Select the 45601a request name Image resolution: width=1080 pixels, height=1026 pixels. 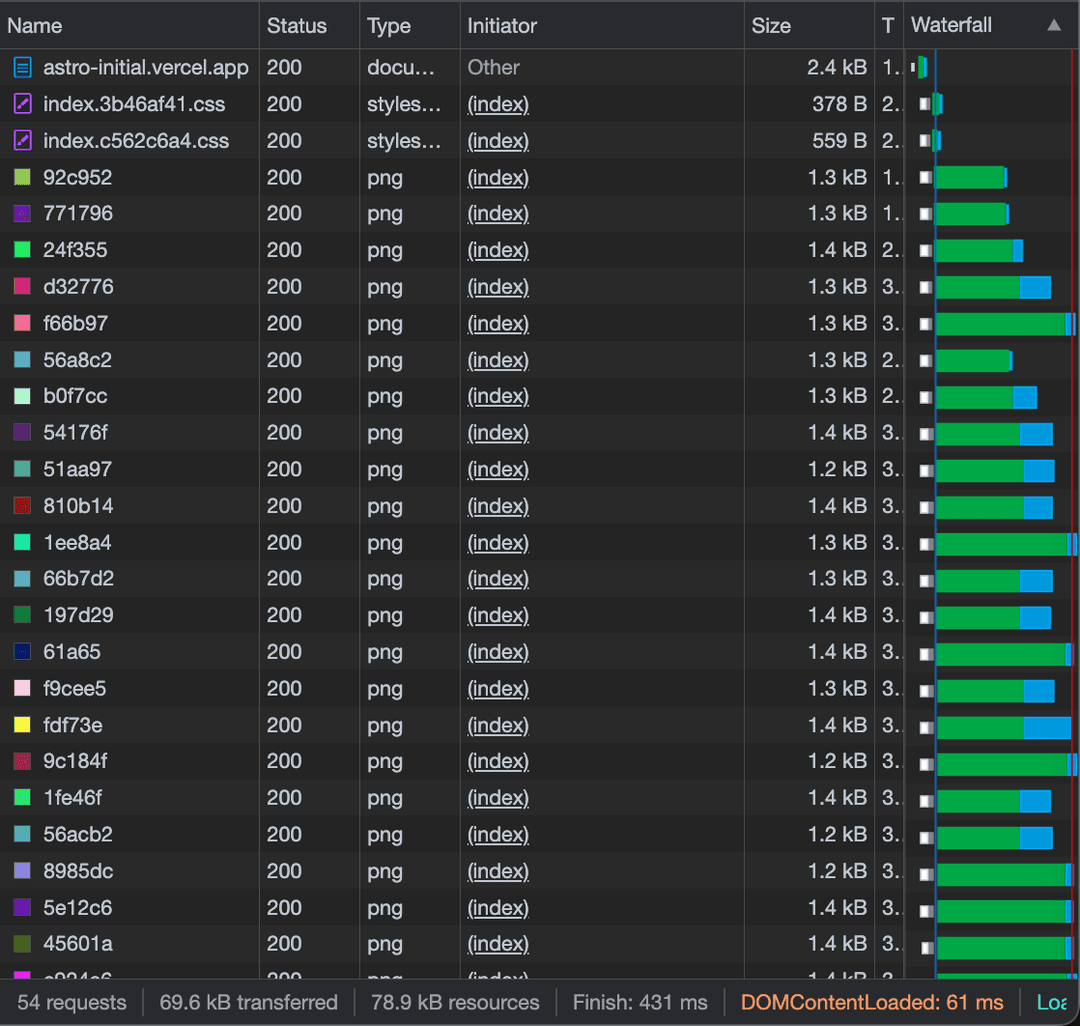click(x=78, y=944)
